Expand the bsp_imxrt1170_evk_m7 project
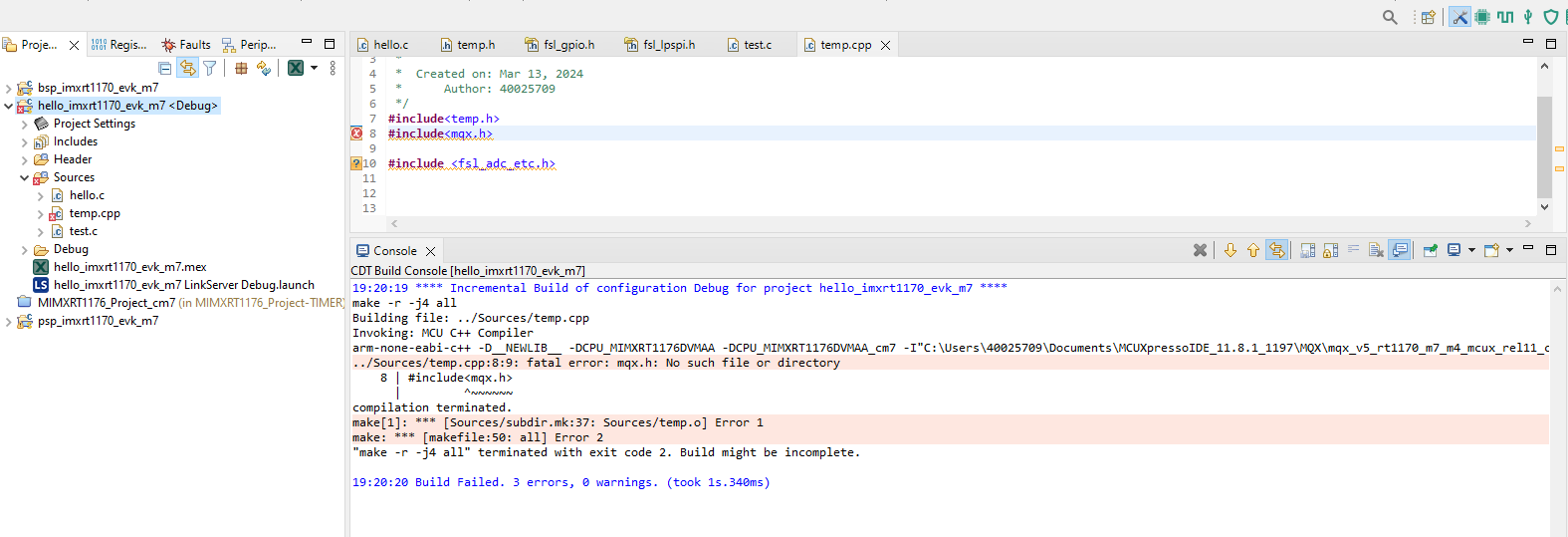 click(9, 88)
